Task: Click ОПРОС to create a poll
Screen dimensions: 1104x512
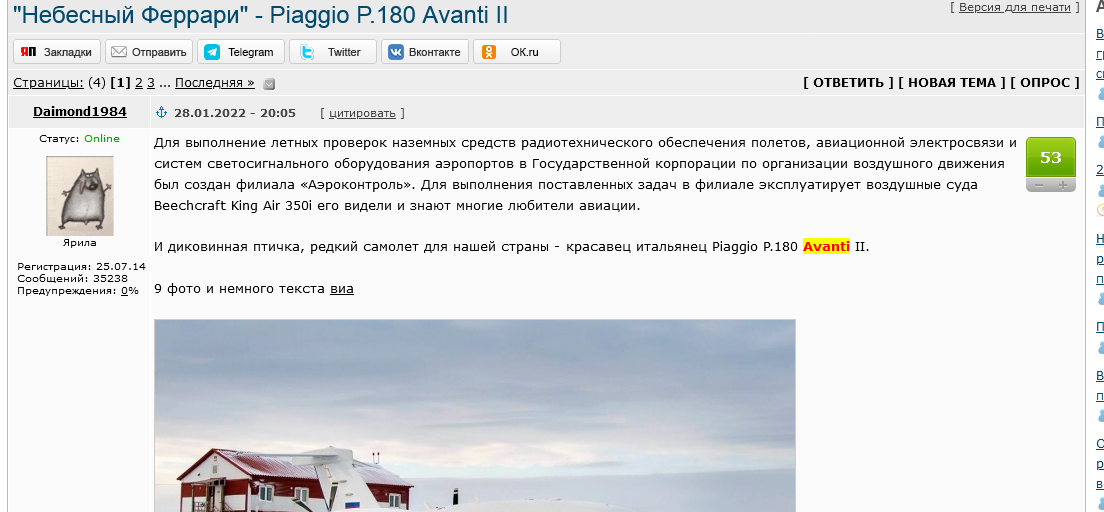Action: [1045, 82]
